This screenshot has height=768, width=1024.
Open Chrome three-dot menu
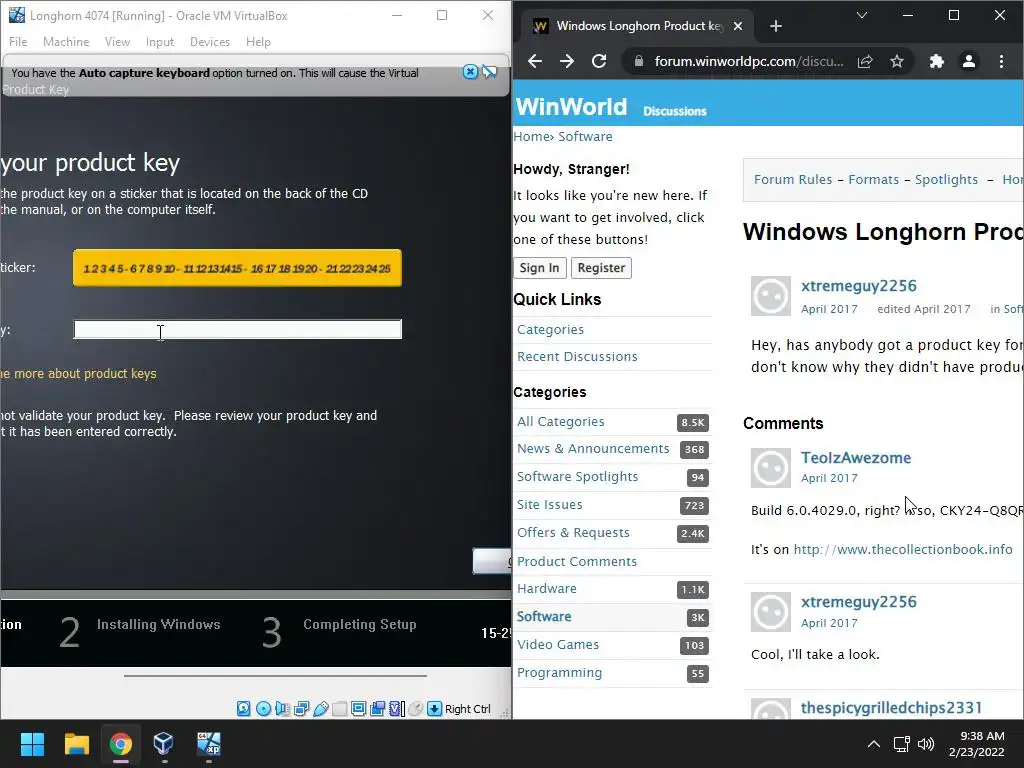(x=1001, y=61)
